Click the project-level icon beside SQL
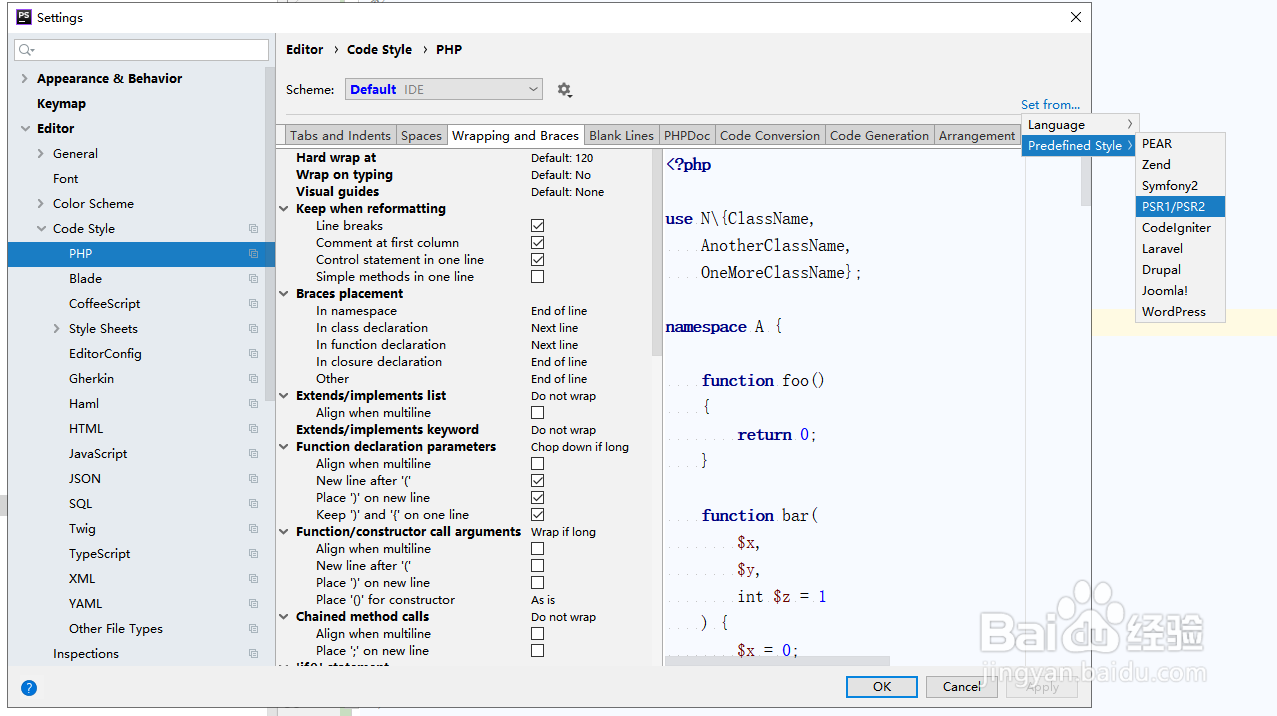Viewport: 1277px width, 716px height. (254, 504)
